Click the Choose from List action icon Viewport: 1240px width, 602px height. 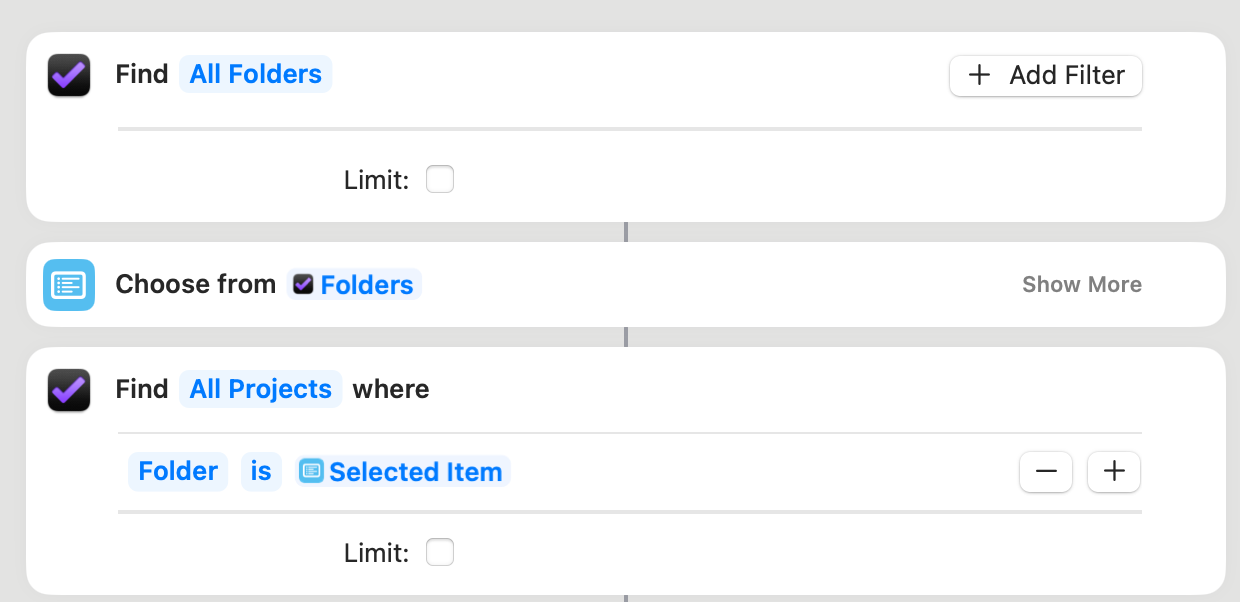(69, 285)
